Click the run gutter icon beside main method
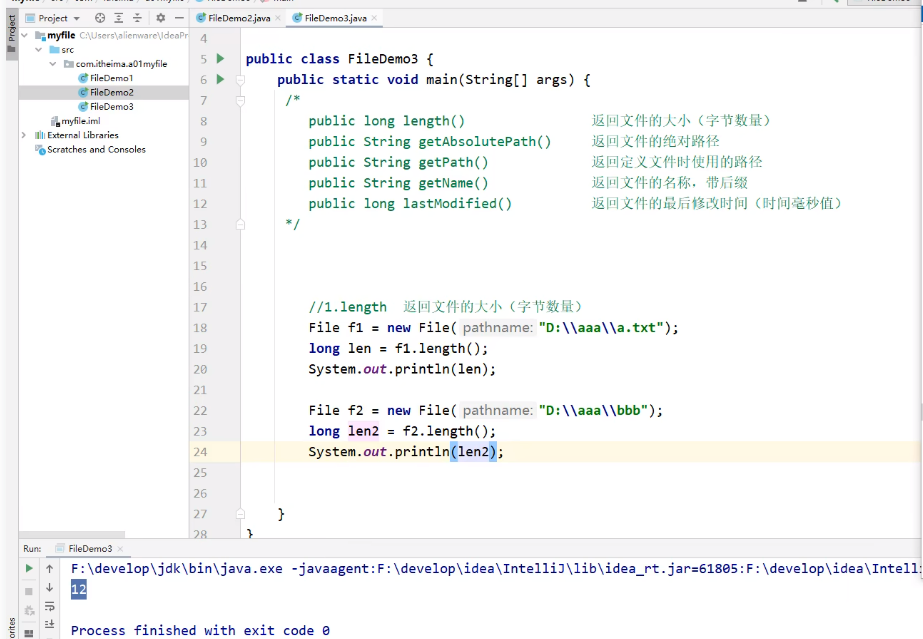 pyautogui.click(x=222, y=79)
